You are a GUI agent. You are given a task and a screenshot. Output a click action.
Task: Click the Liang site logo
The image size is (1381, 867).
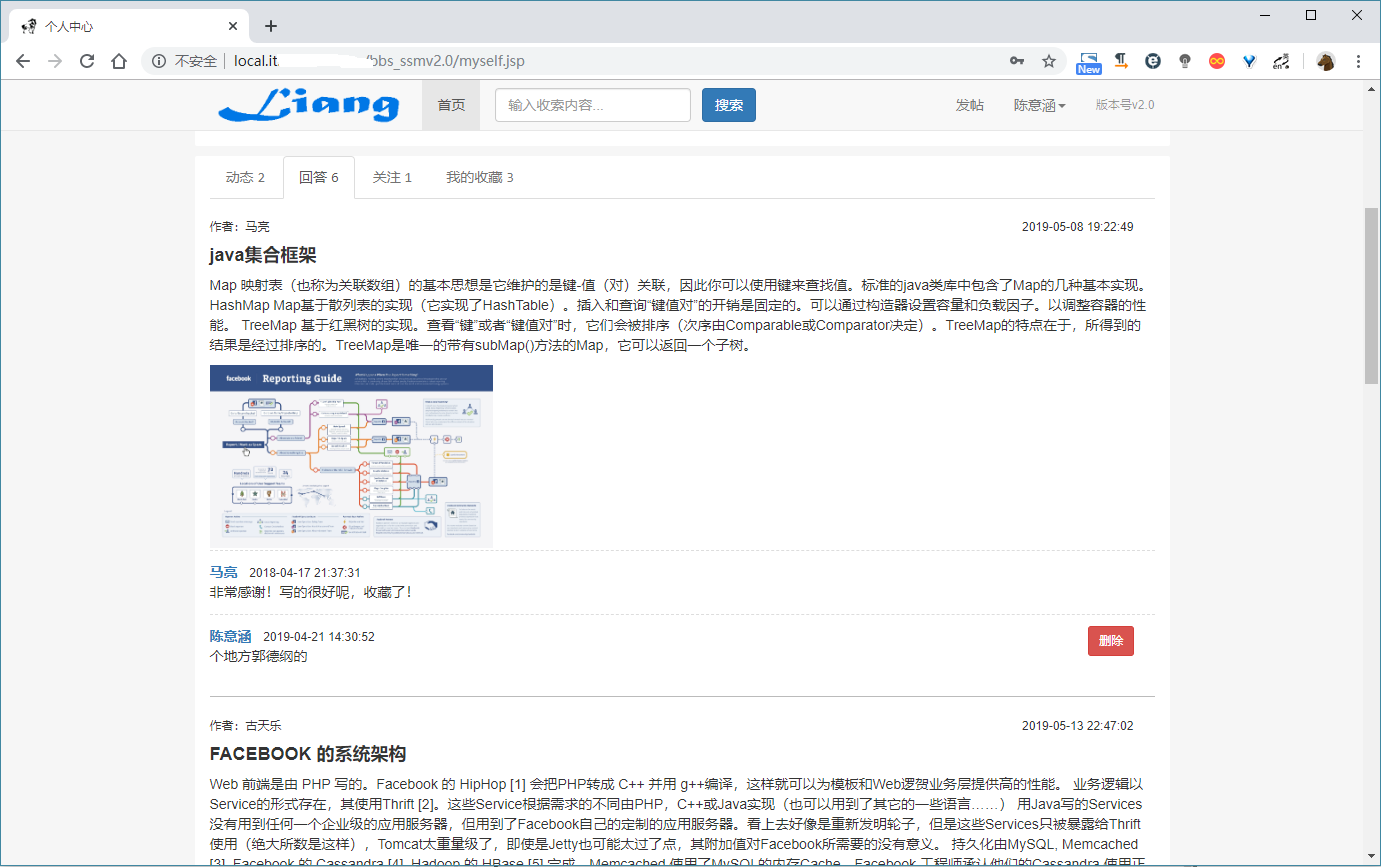click(309, 104)
